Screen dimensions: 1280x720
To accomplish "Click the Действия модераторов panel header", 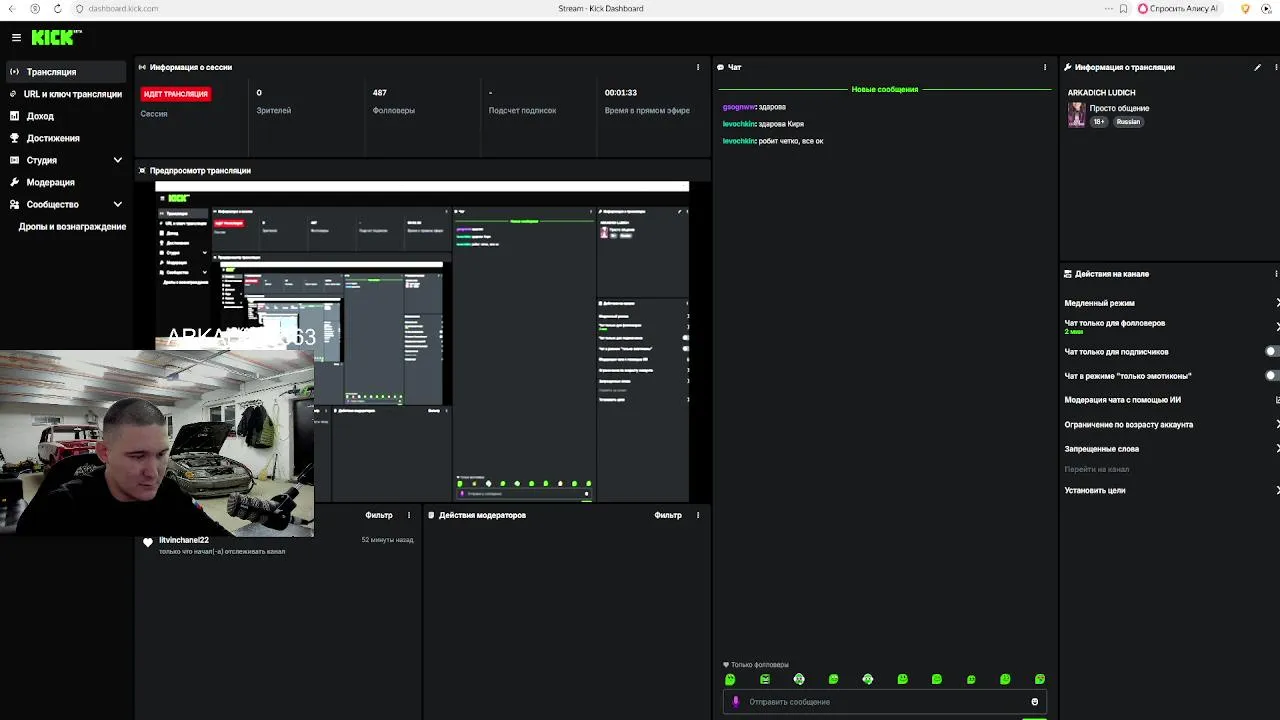I will (482, 515).
